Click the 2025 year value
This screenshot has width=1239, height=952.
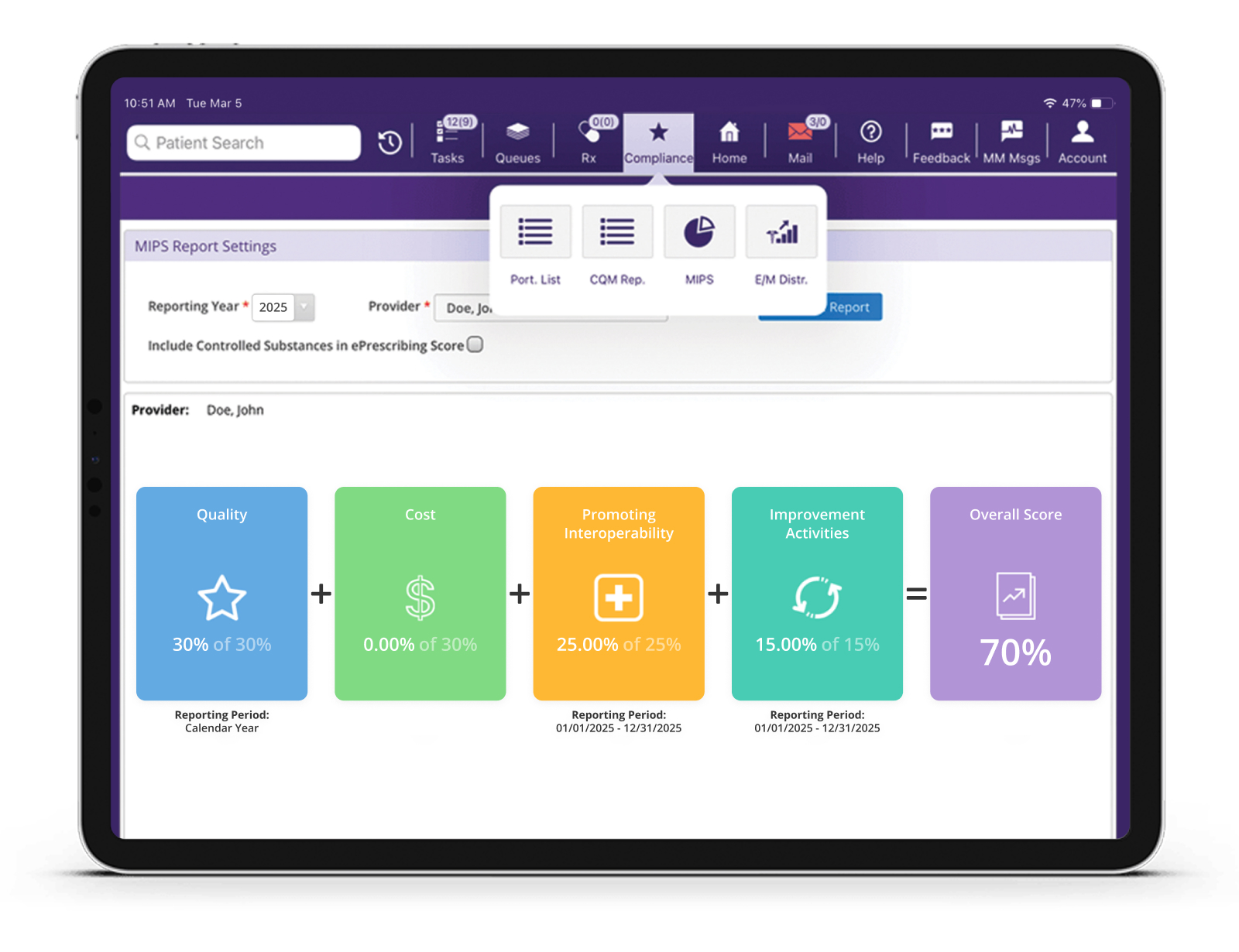click(273, 307)
